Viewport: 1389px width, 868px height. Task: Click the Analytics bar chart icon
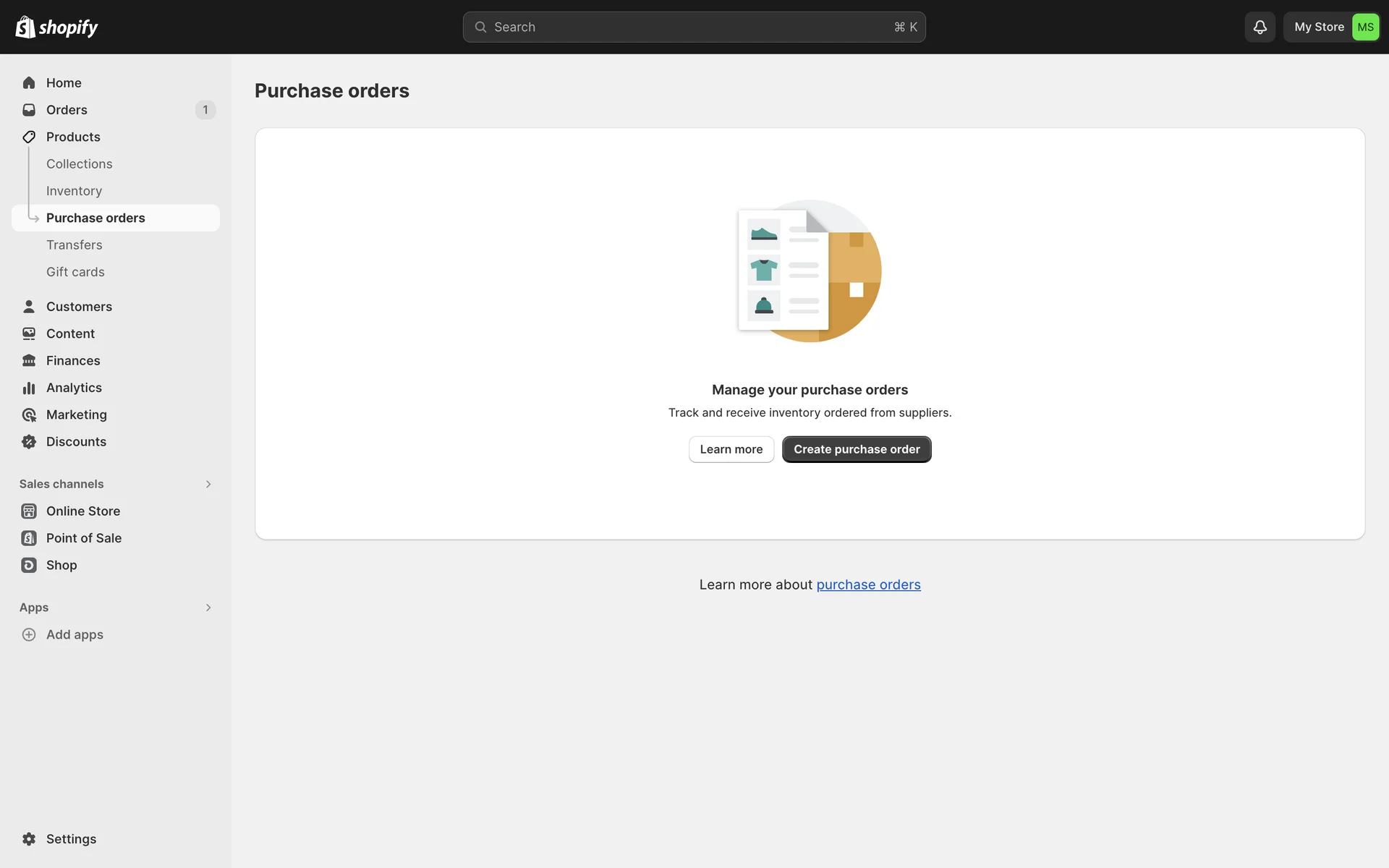(29, 388)
